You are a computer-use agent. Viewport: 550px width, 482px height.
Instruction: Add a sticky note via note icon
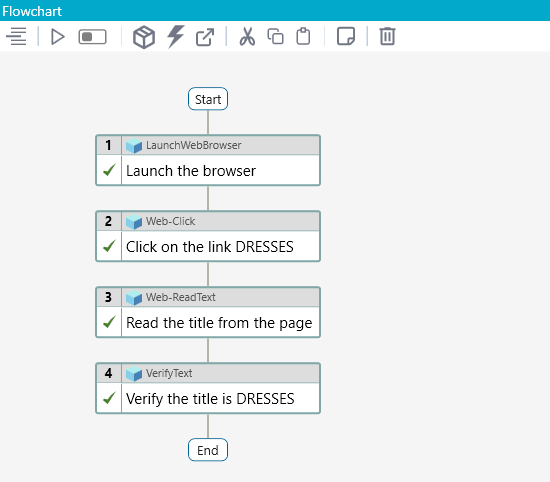tap(346, 36)
